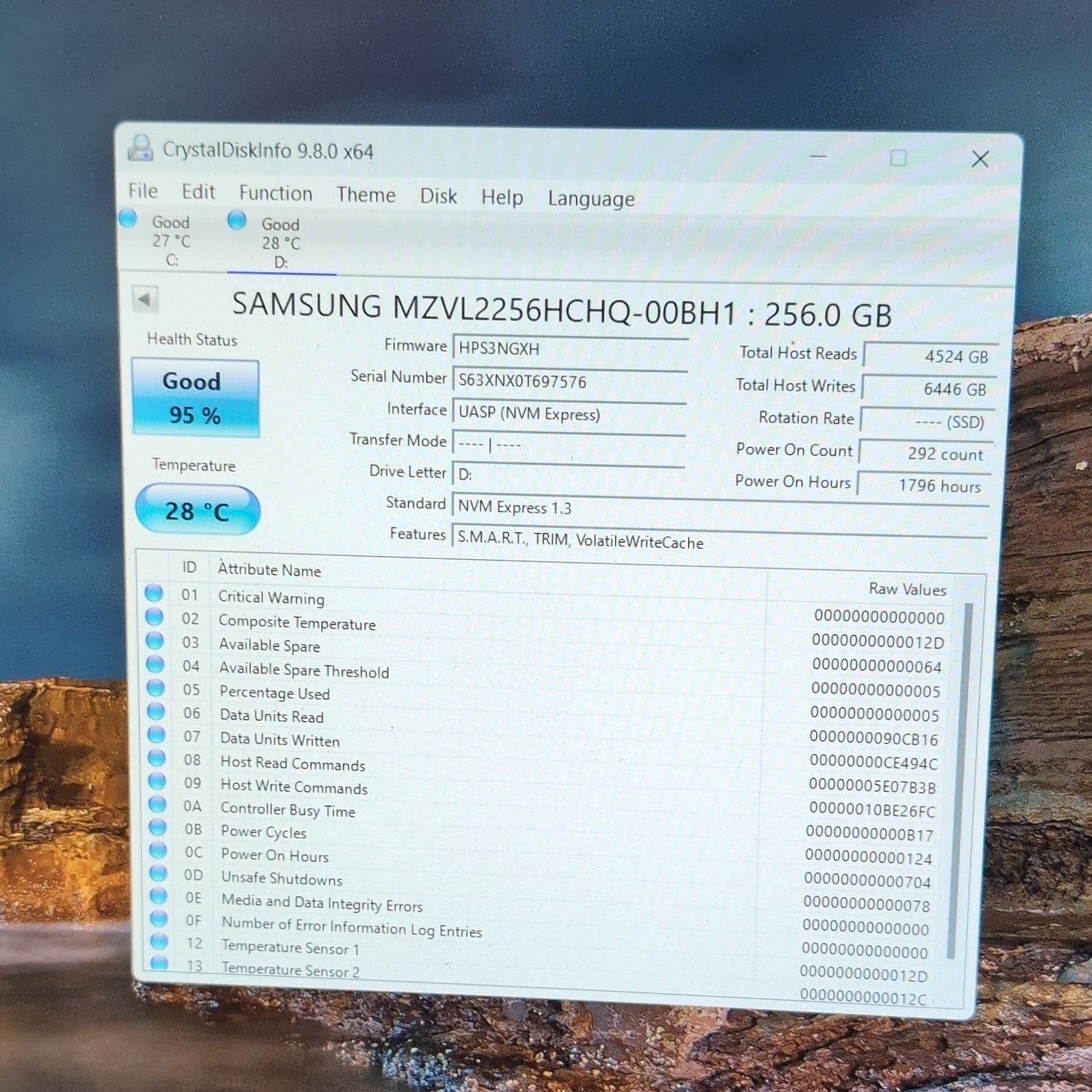Select the Media and Data Integrity Errors name

click(x=323, y=903)
